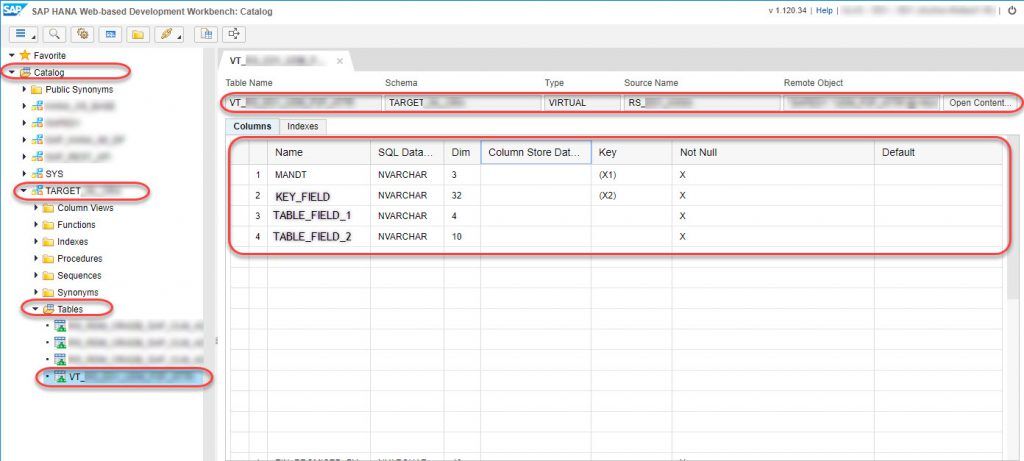This screenshot has height=461, width=1024.
Task: Open link tool dropdown arrow
Action: click(x=180, y=37)
